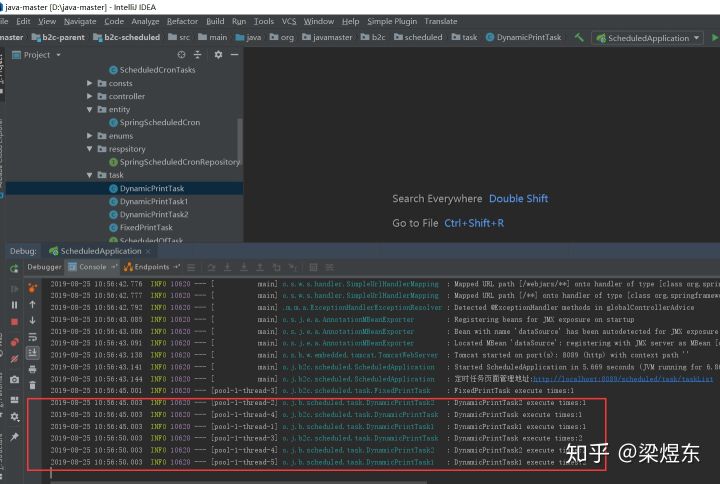Expand the controller folder

pos(90,96)
